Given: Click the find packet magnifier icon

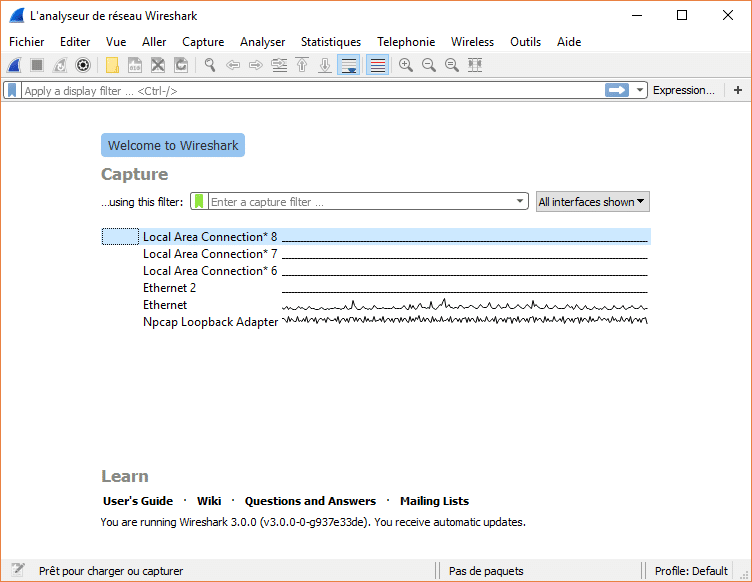Looking at the screenshot, I should pyautogui.click(x=210, y=65).
